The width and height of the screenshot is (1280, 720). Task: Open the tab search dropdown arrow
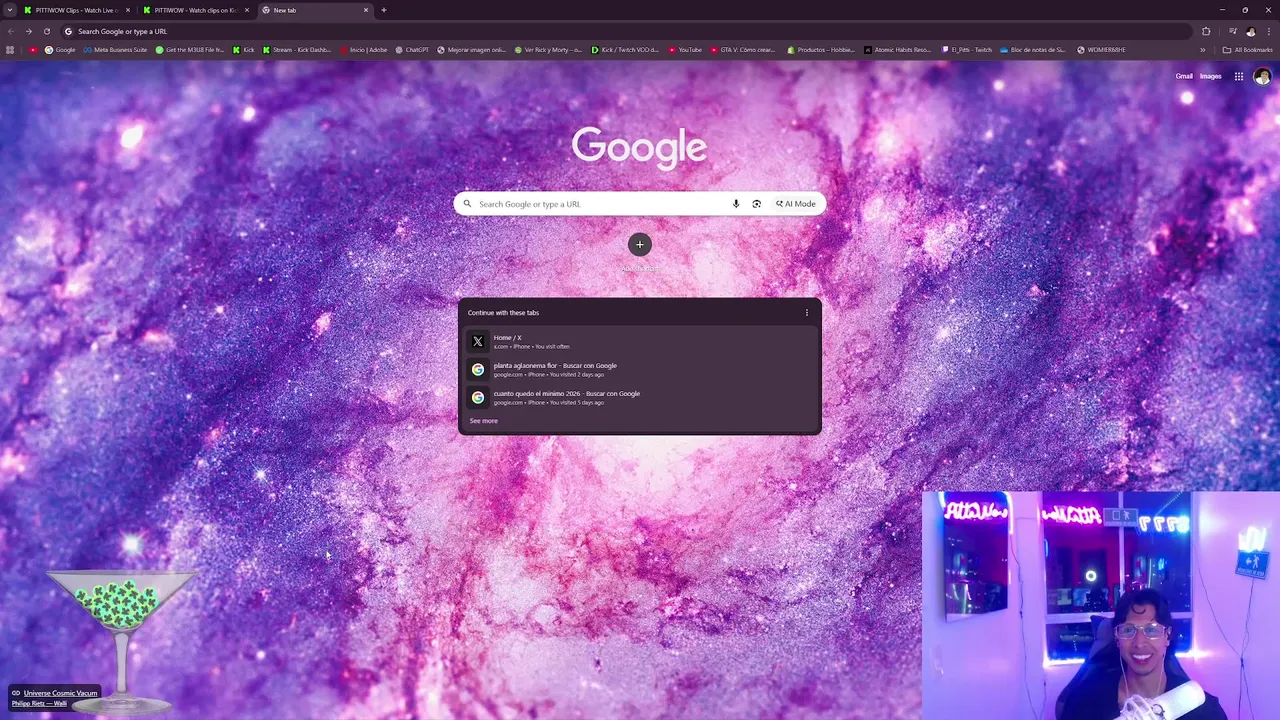click(10, 10)
